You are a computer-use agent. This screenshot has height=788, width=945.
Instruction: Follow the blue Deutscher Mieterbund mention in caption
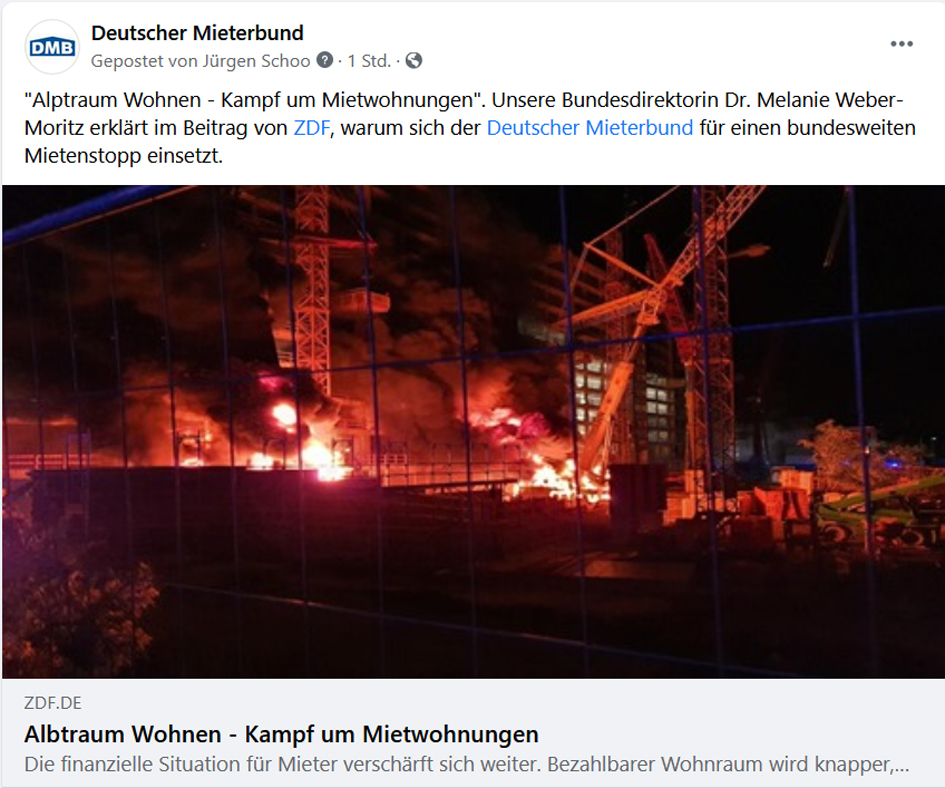589,128
